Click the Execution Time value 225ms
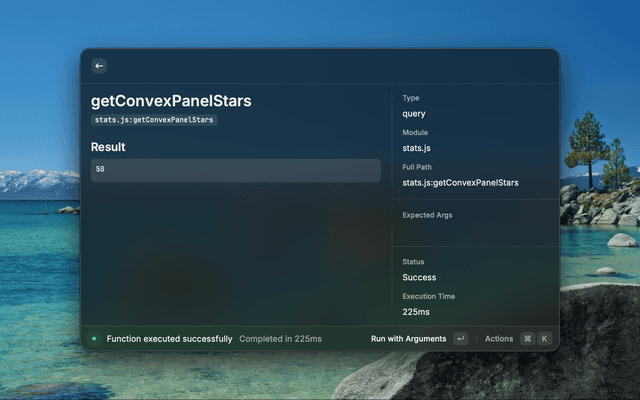 pyautogui.click(x=417, y=312)
